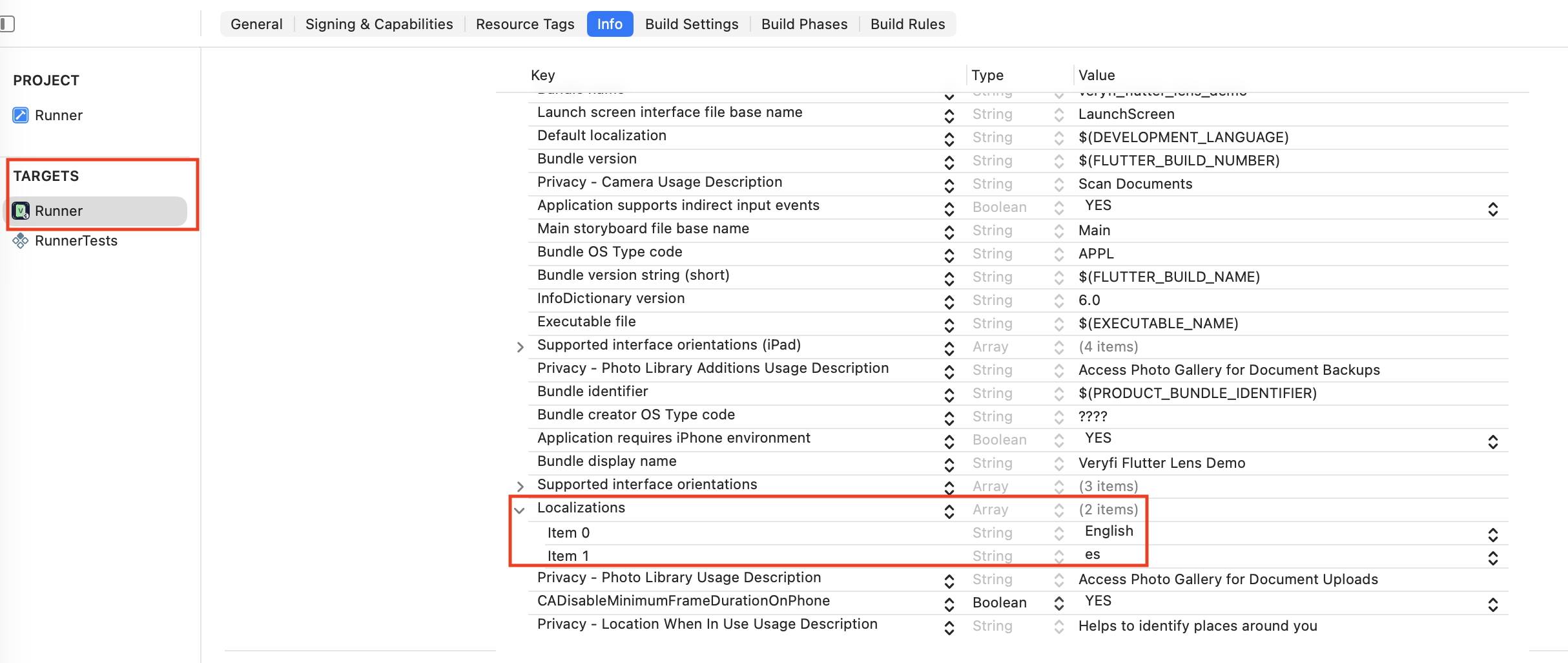Image resolution: width=1568 pixels, height=663 pixels.
Task: Open the Resource Tags tab
Action: pyautogui.click(x=524, y=24)
